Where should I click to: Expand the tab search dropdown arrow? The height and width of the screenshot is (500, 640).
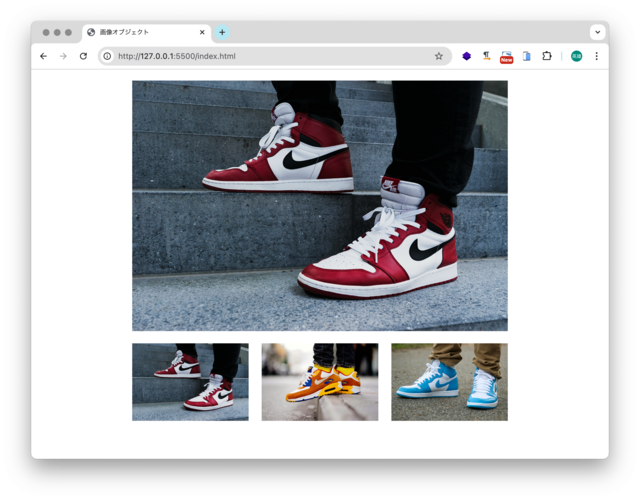coord(598,32)
